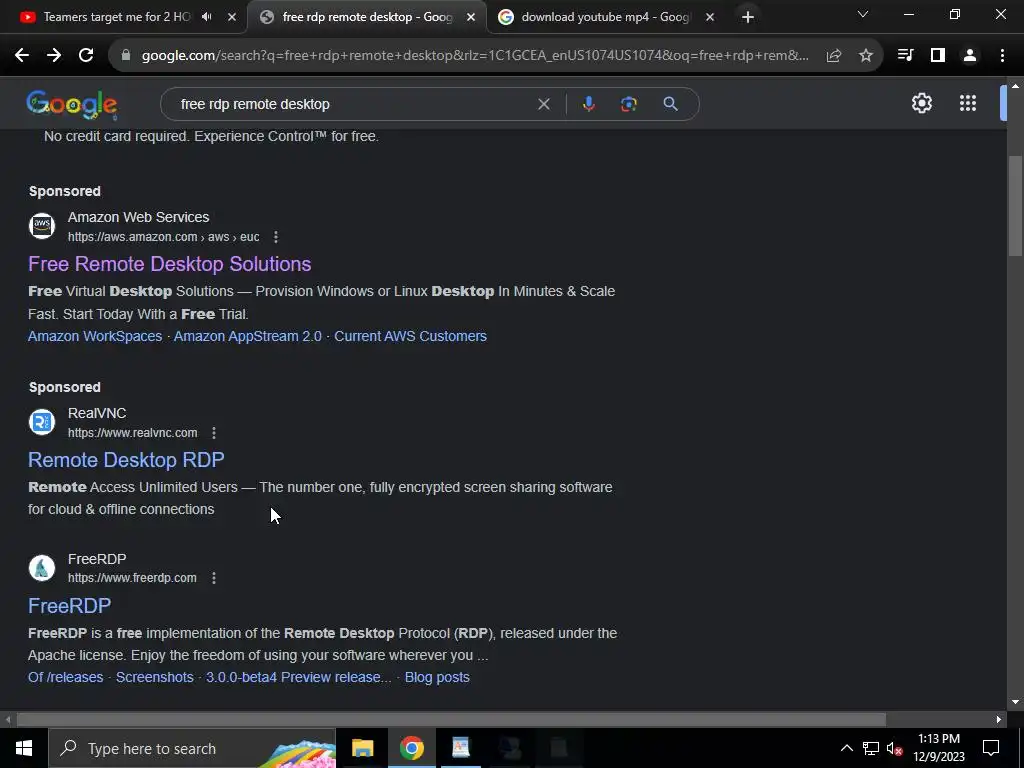
Task: Open Blog posts sitelink
Action: (437, 677)
